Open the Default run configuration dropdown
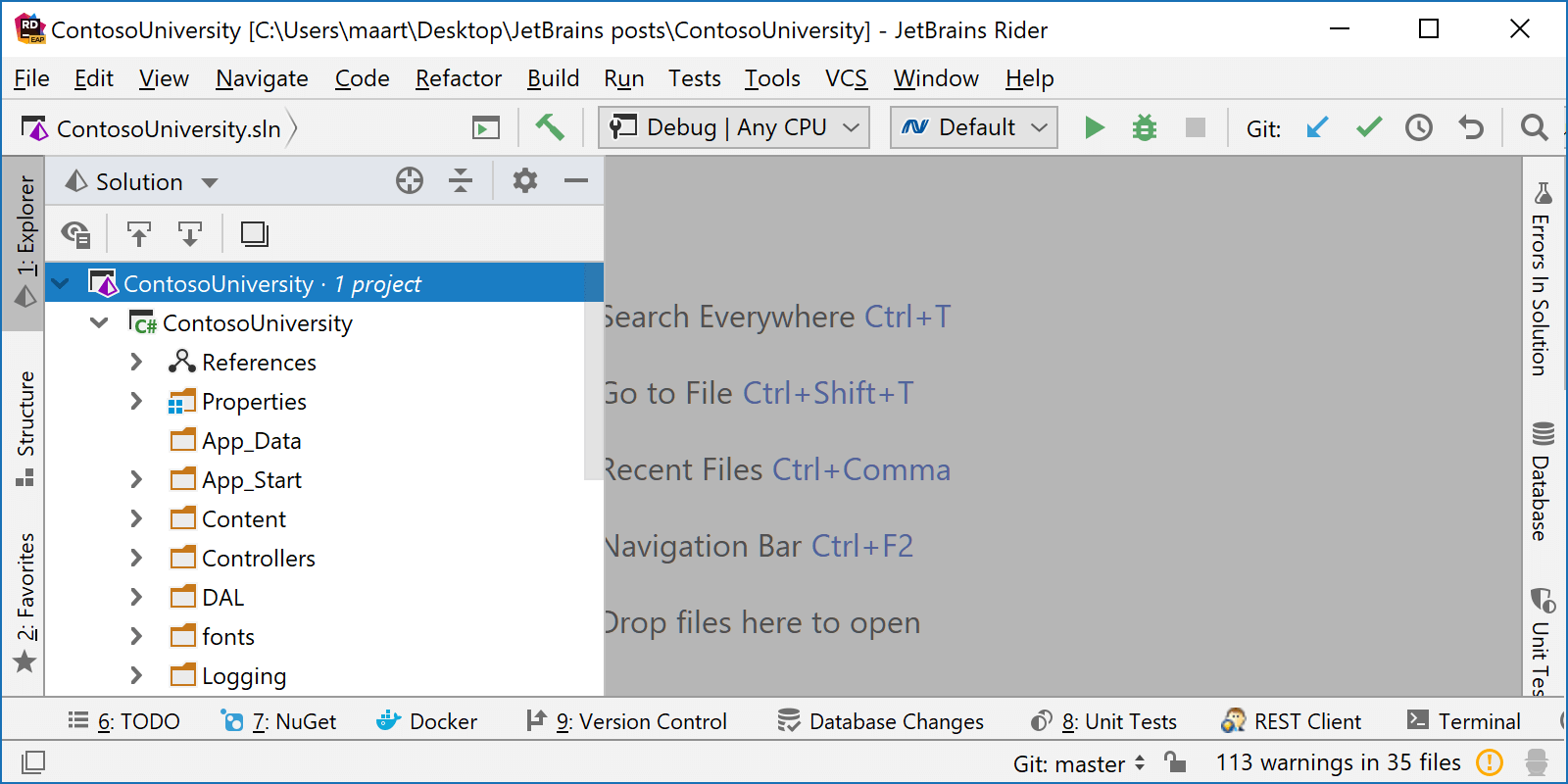 [974, 127]
